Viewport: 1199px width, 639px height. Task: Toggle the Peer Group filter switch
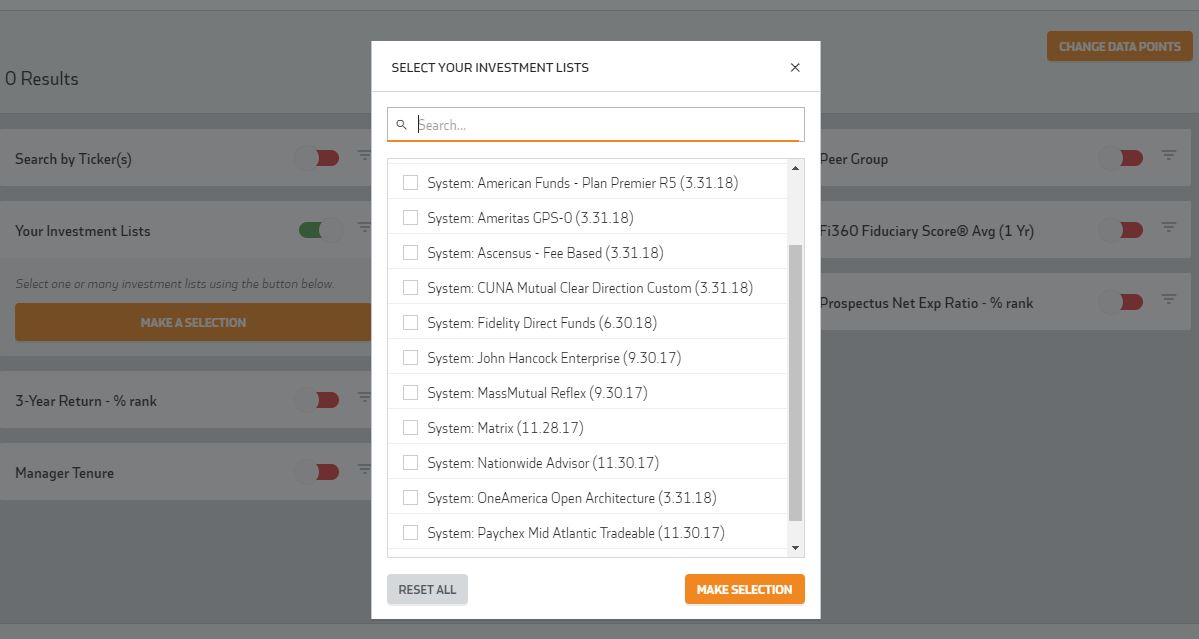(1121, 158)
